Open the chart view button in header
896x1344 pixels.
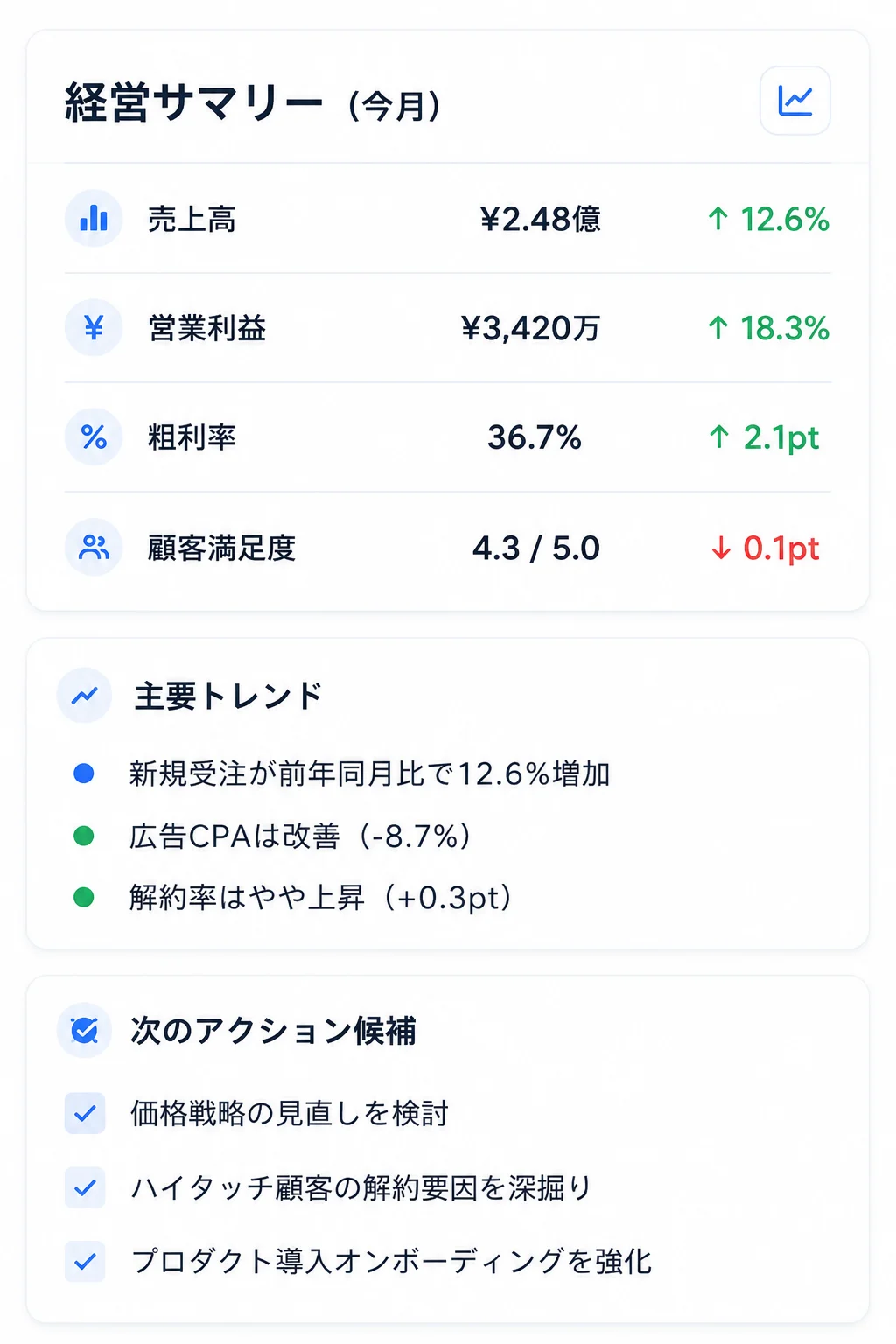794,101
